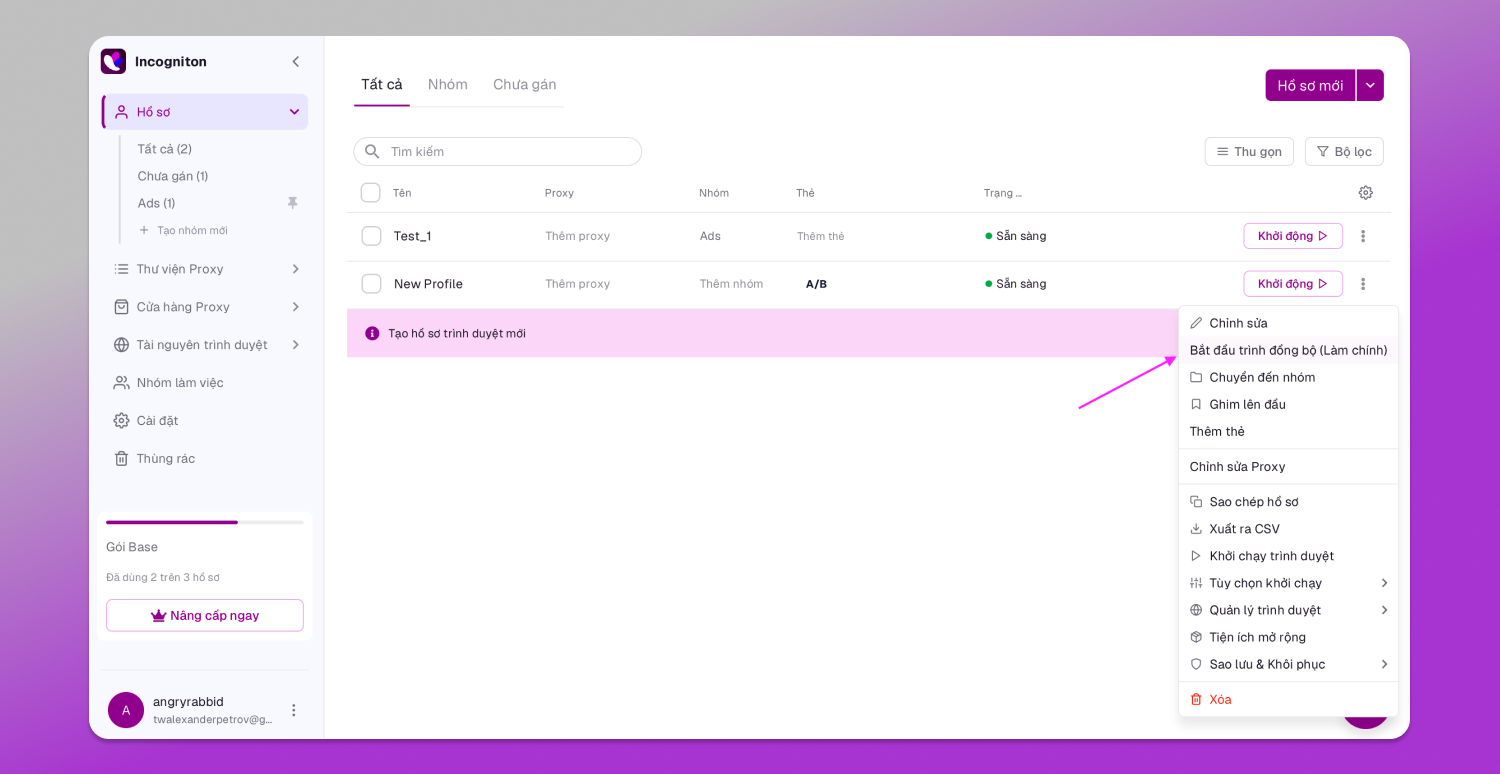The width and height of the screenshot is (1500, 774).
Task: Choose Xóa to delete the profile
Action: [1288, 700]
